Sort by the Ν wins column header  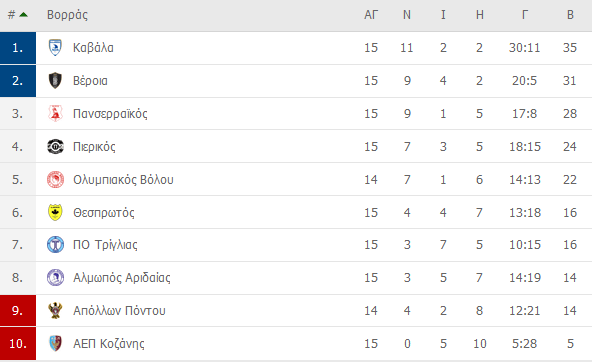pyautogui.click(x=407, y=15)
